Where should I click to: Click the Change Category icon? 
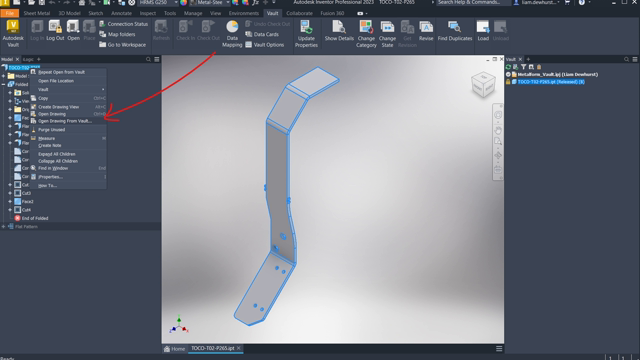click(366, 27)
